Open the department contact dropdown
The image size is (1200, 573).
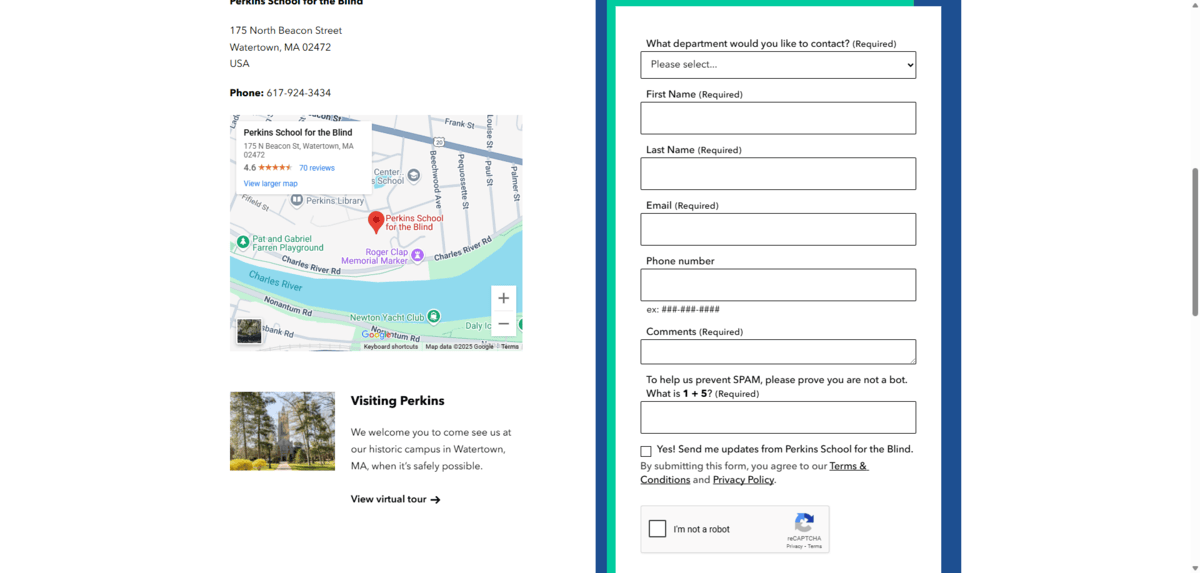coord(778,65)
